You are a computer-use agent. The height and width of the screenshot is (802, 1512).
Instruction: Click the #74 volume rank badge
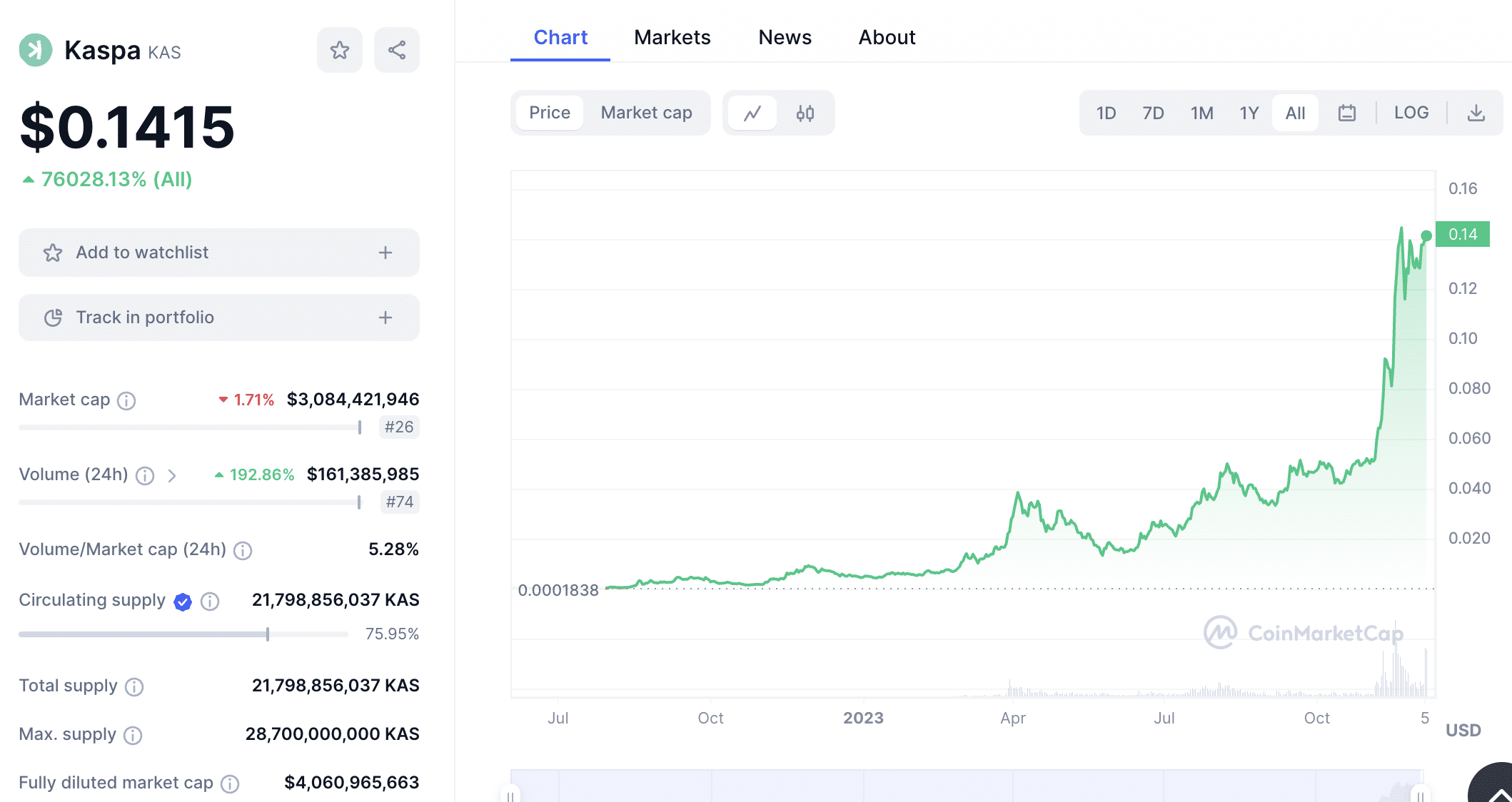click(x=400, y=502)
